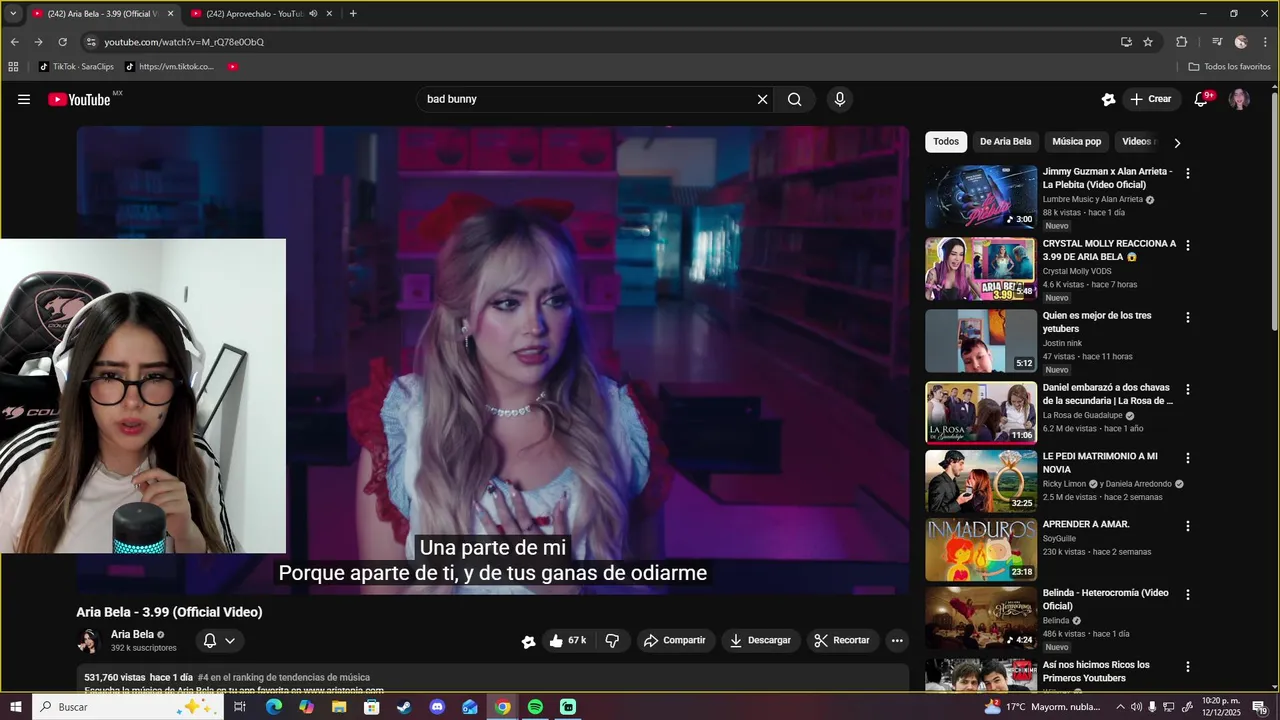The image size is (1280, 720).
Task: Go to YouTube home via the logo
Action: (80, 99)
